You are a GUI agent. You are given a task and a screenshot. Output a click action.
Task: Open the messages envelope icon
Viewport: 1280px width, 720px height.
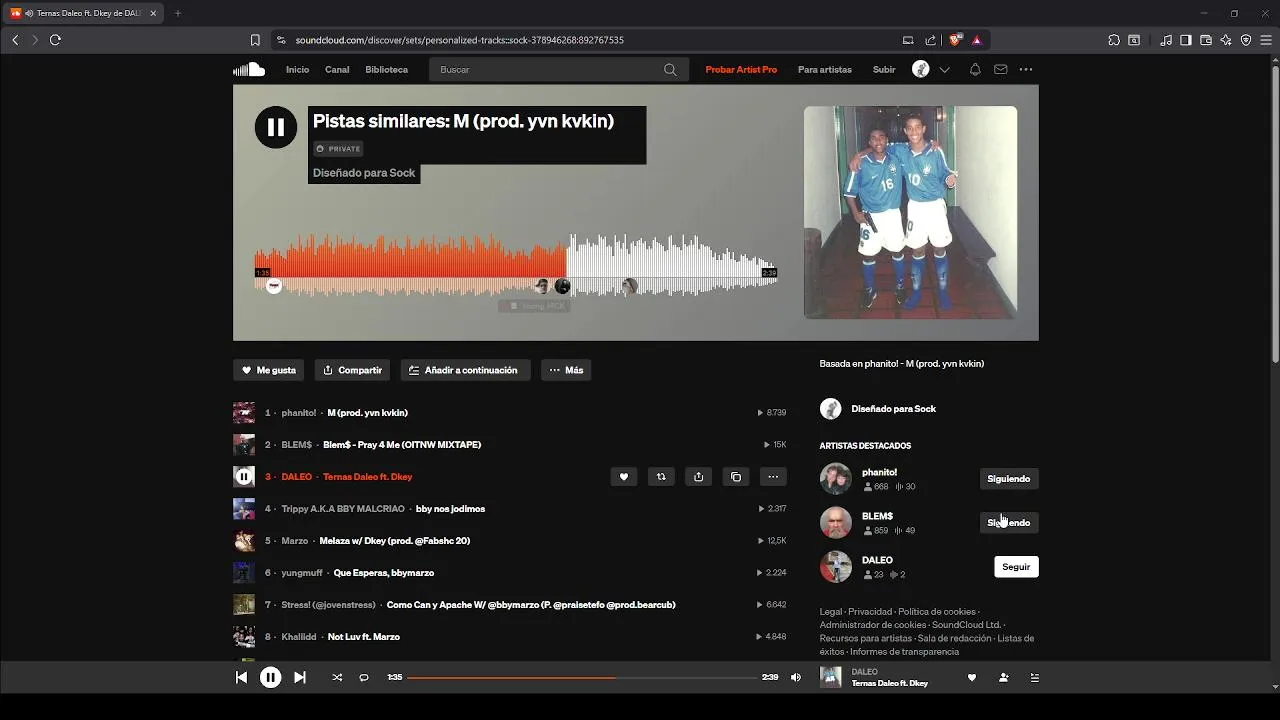1000,70
